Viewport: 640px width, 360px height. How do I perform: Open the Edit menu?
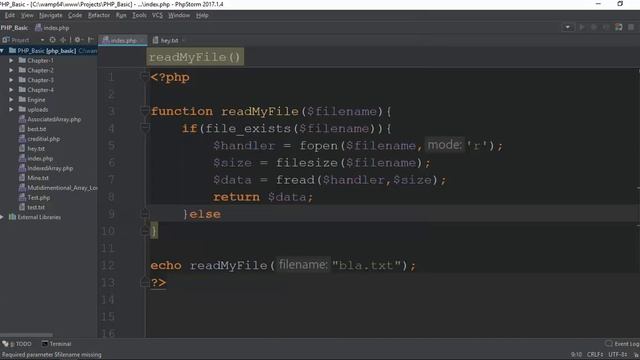pos(9,15)
